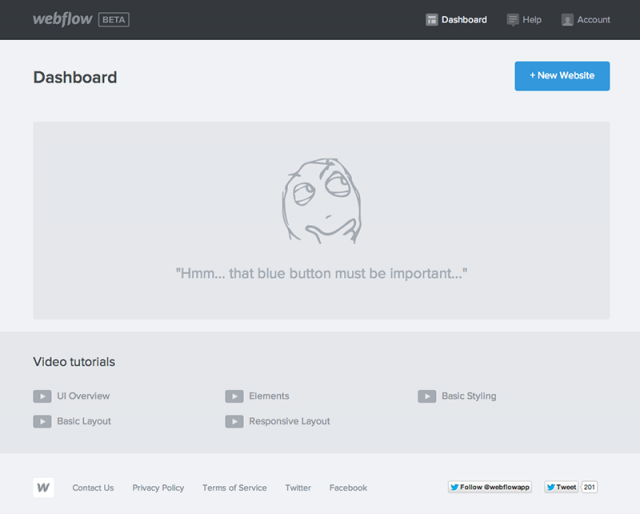The image size is (640, 514).
Task: Create a new website with blue button
Action: [x=562, y=76]
